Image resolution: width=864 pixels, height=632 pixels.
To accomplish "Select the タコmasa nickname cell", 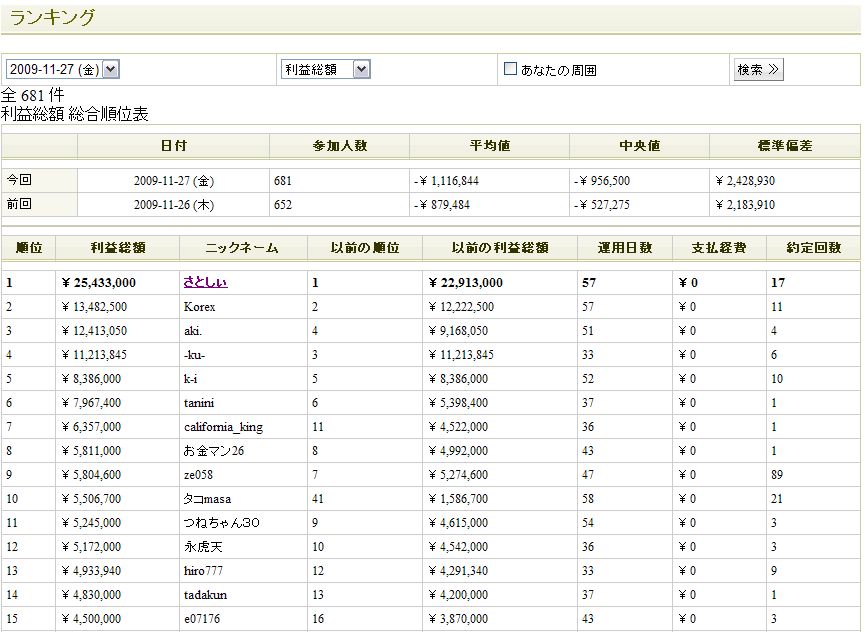I will 209,499.
